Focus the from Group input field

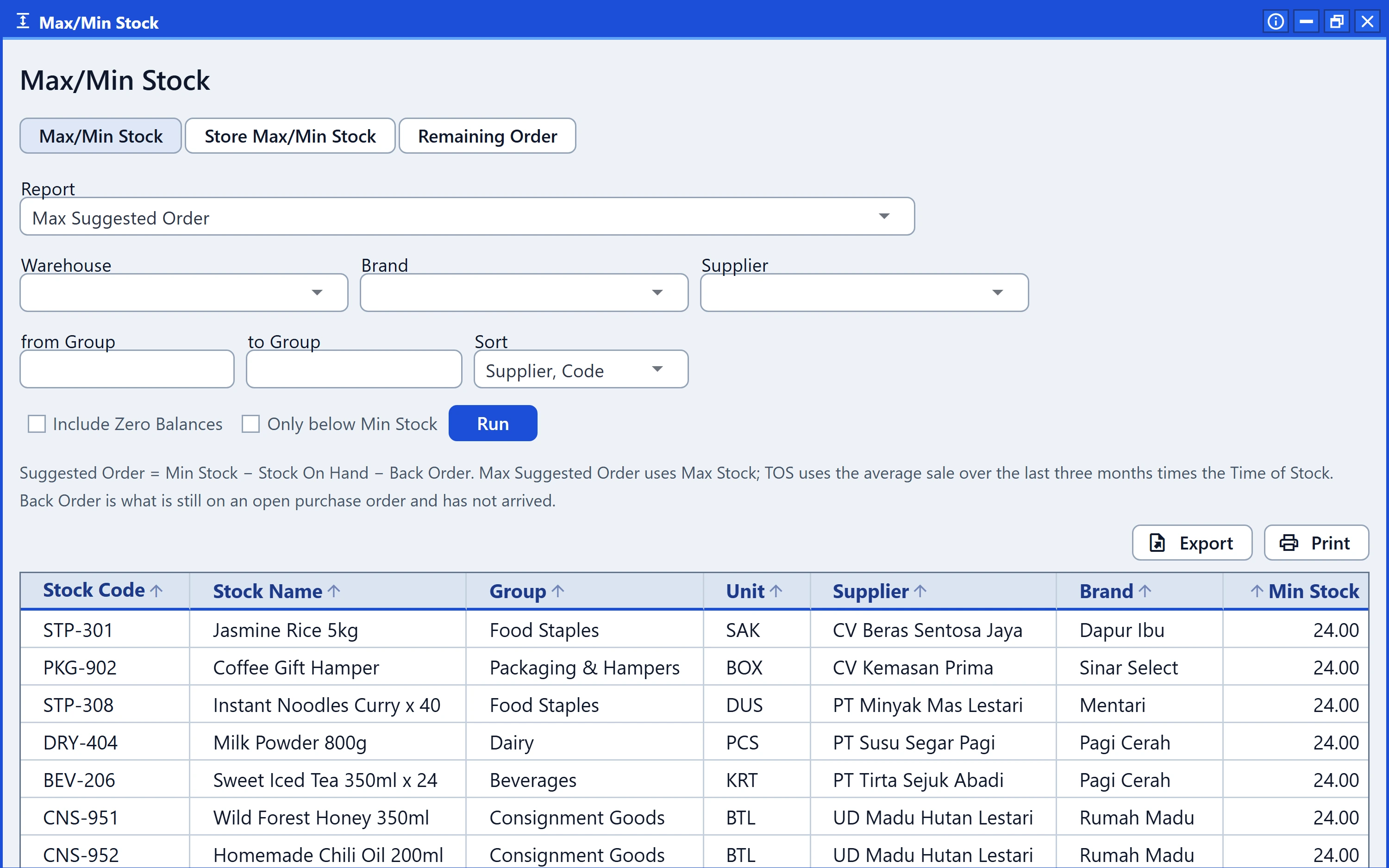(x=127, y=369)
